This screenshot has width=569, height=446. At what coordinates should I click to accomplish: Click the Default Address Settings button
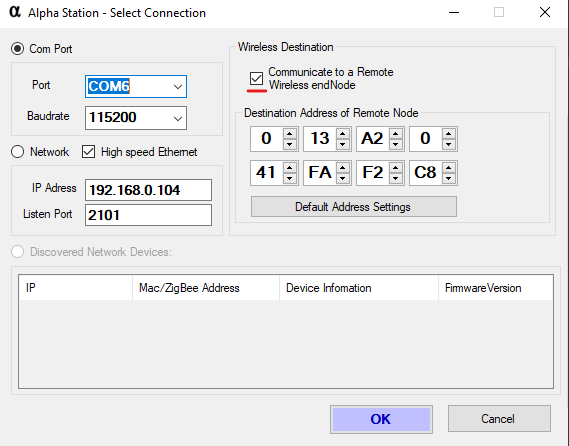pos(354,207)
